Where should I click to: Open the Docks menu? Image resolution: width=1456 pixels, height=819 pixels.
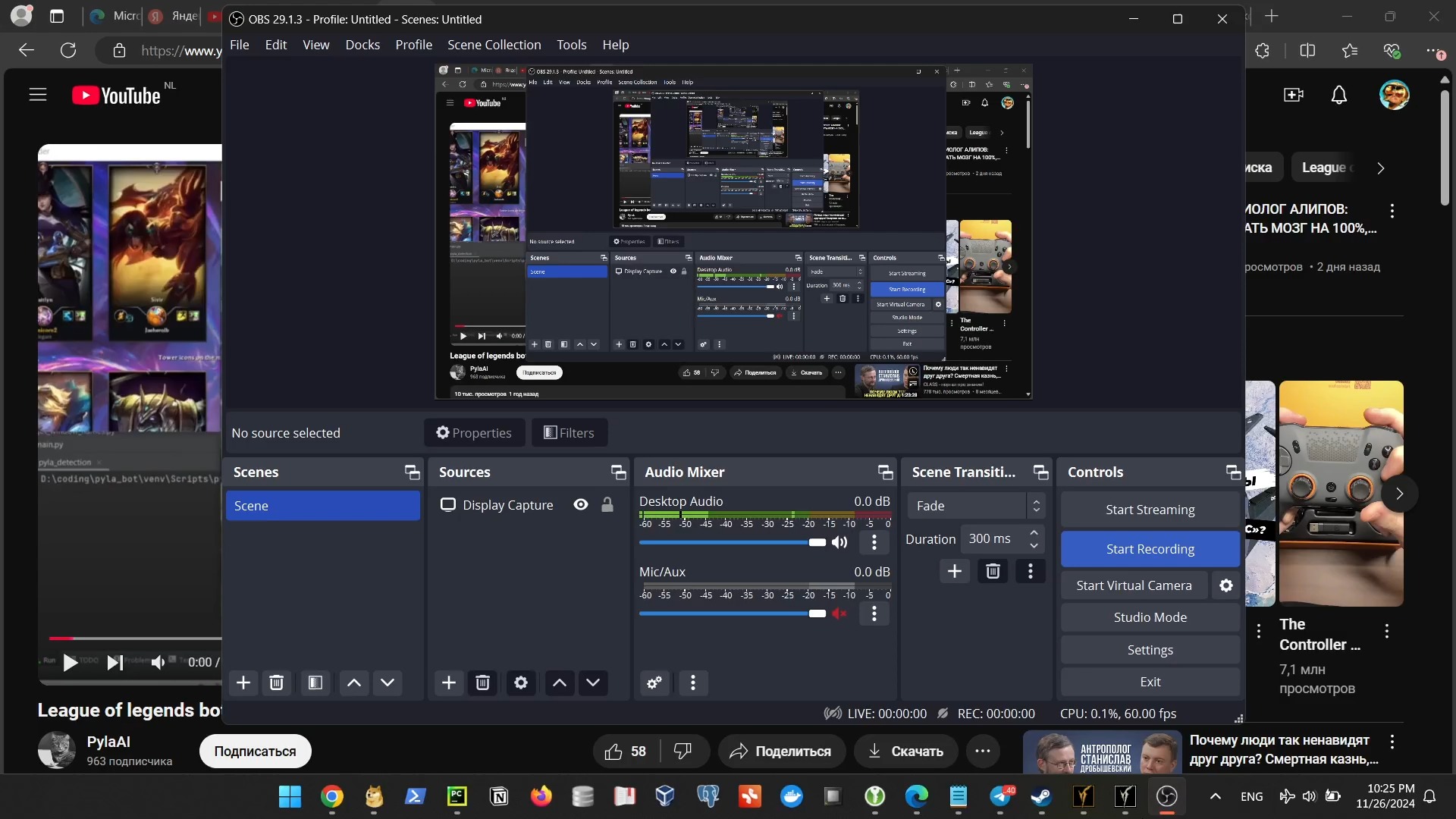[362, 45]
